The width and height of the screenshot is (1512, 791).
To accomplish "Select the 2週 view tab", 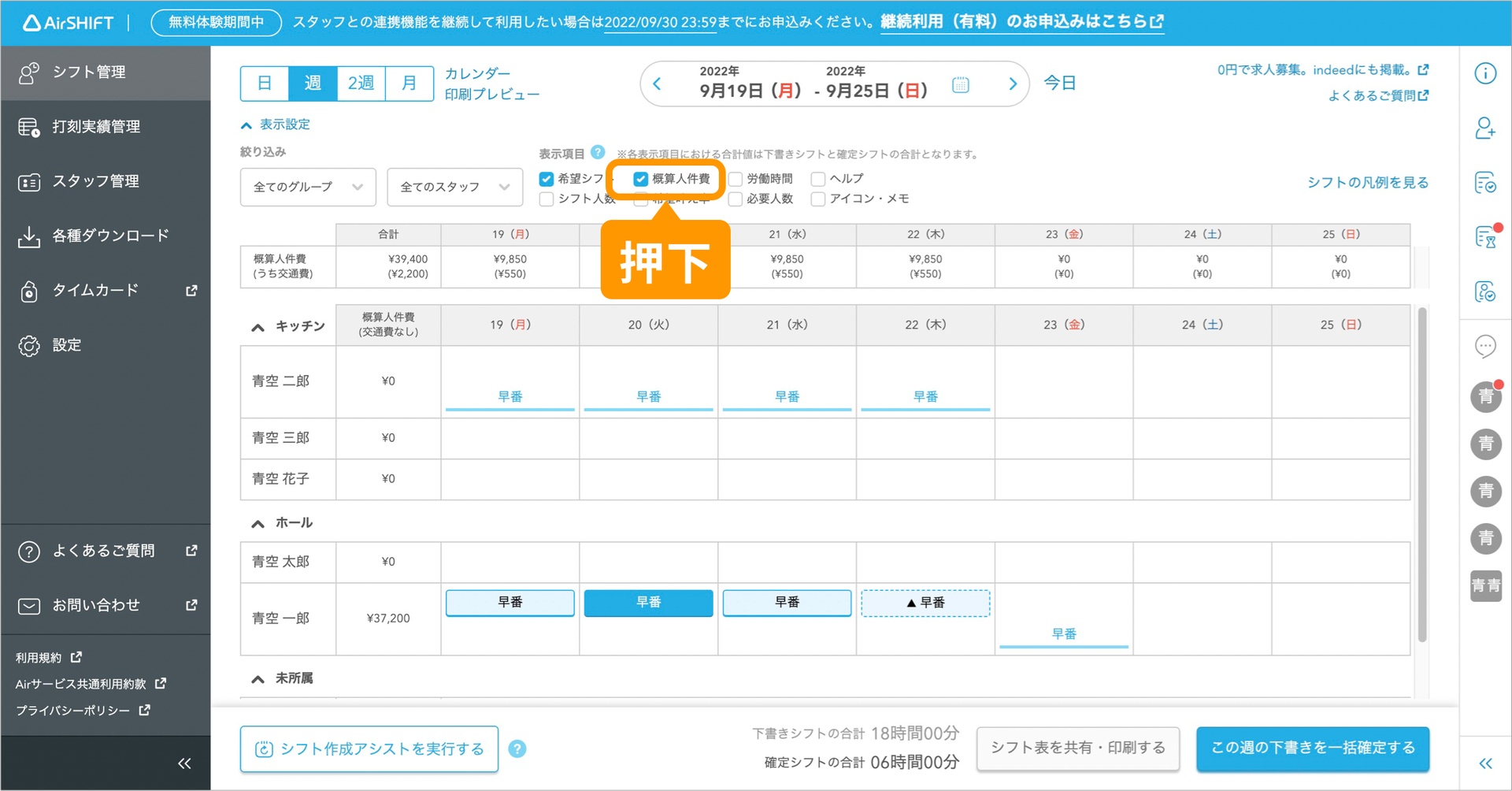I will (361, 83).
